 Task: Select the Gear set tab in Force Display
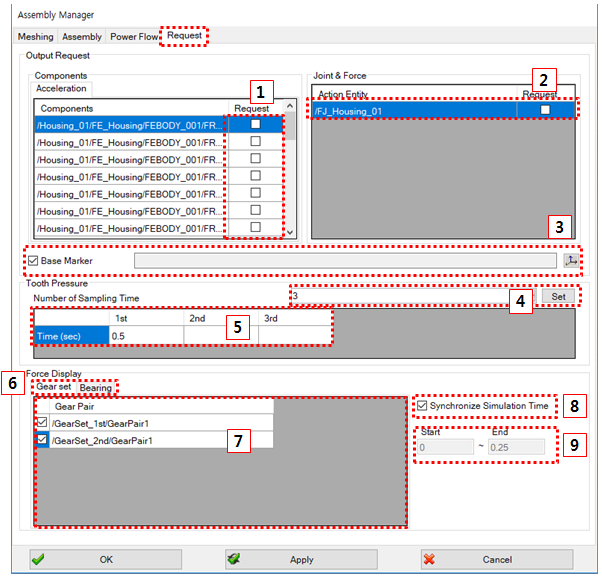(54, 387)
